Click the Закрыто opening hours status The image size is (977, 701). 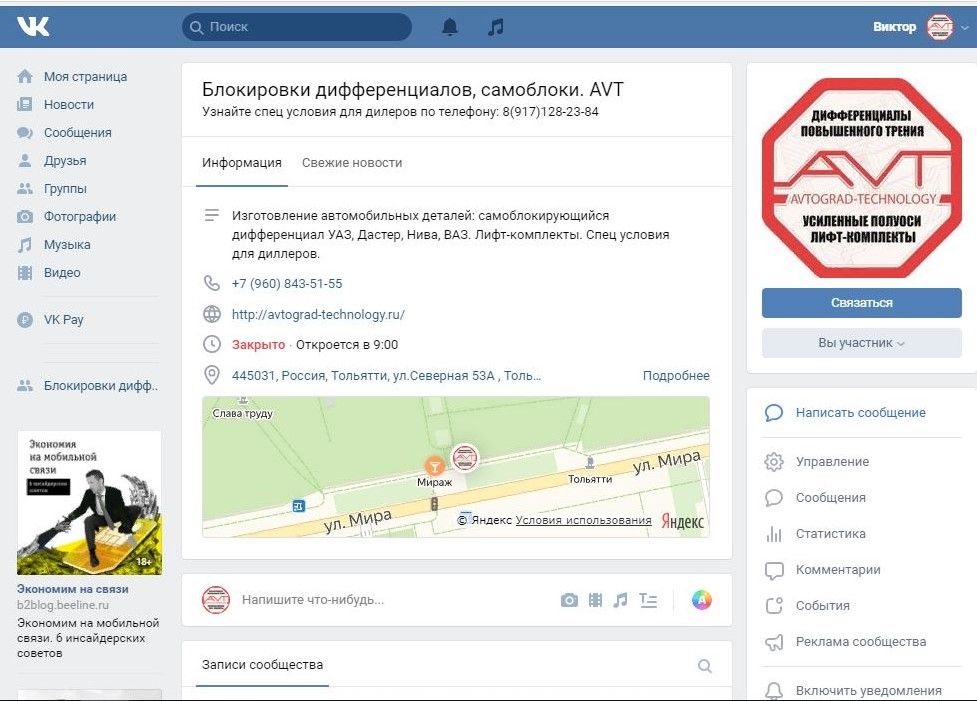pos(259,345)
